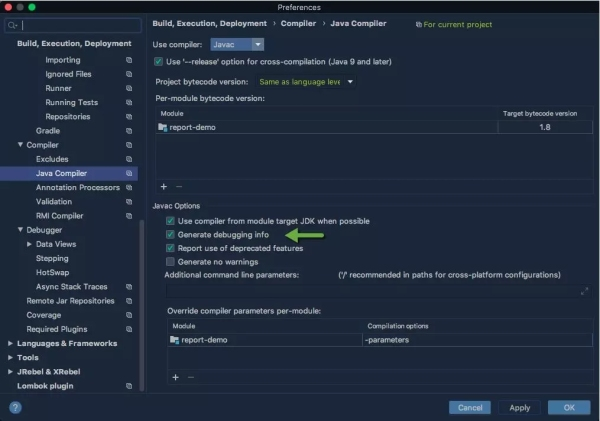Viewport: 600px width, 421px height.
Task: Click the project-level icon beside Validation
Action: [x=129, y=202]
